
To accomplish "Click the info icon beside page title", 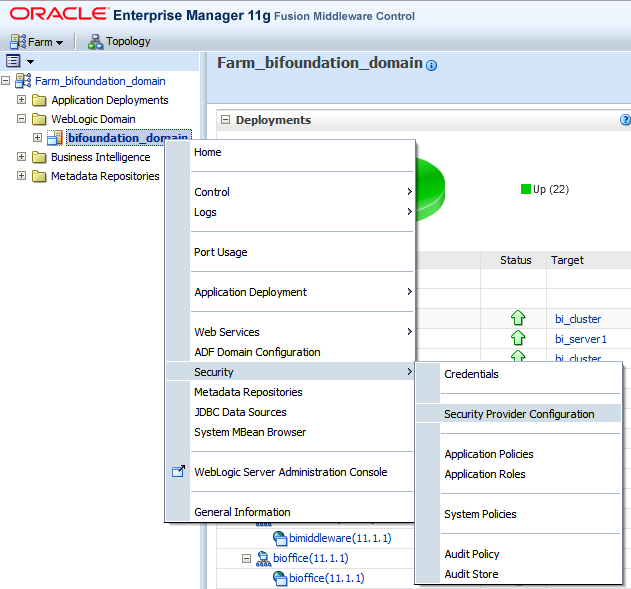I will pos(431,65).
